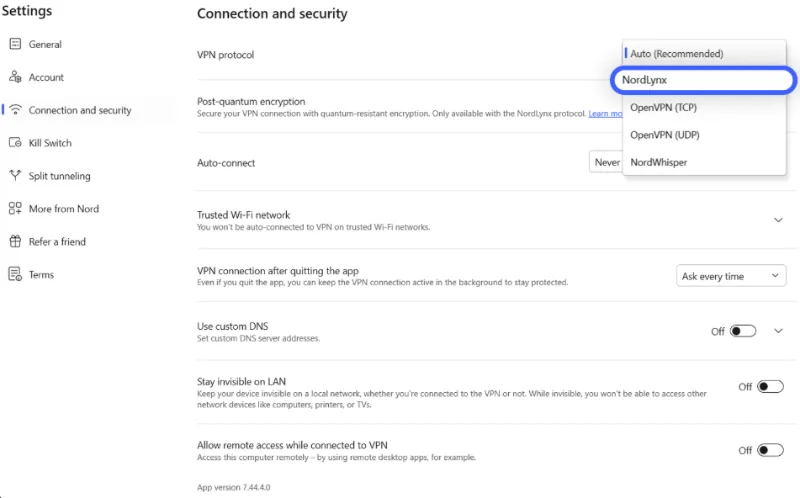Open the Auto-connect Never dropdown
The image size is (800, 498).
pyautogui.click(x=606, y=162)
